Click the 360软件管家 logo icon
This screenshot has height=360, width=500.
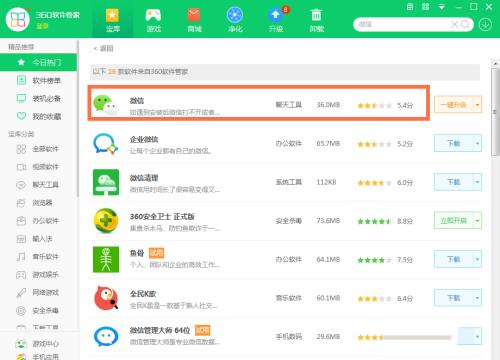[18, 19]
